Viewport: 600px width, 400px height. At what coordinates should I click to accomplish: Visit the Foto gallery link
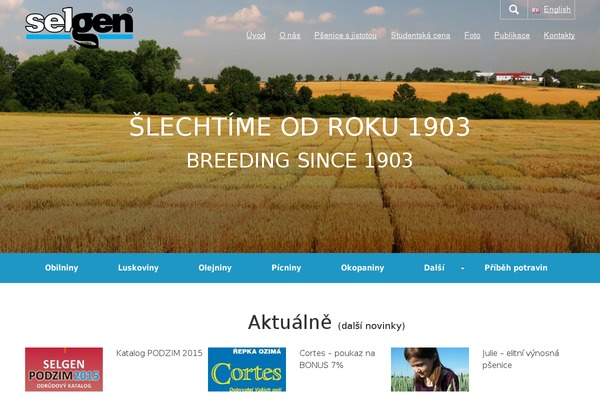point(472,35)
